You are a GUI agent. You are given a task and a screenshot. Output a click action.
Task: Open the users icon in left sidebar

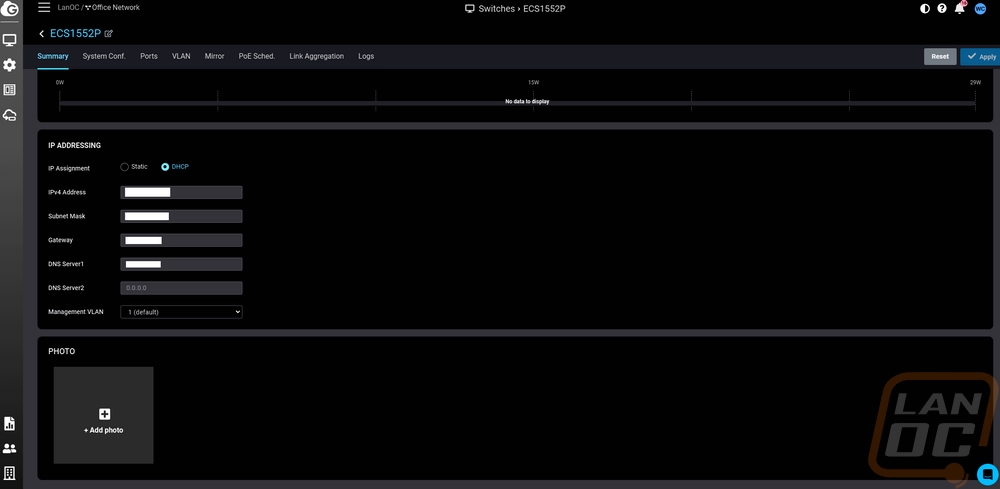[x=10, y=449]
